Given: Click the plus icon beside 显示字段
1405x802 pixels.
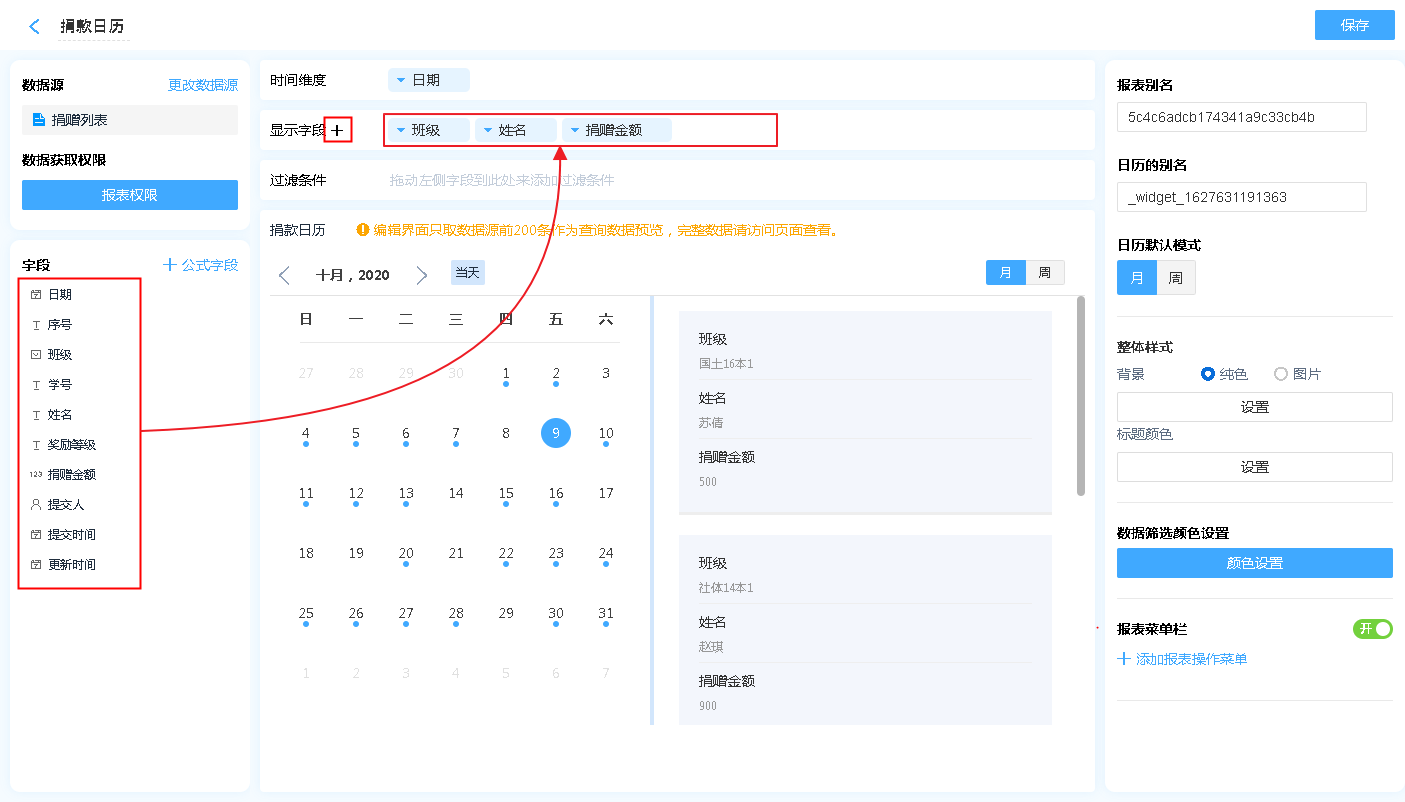Looking at the screenshot, I should (x=338, y=130).
